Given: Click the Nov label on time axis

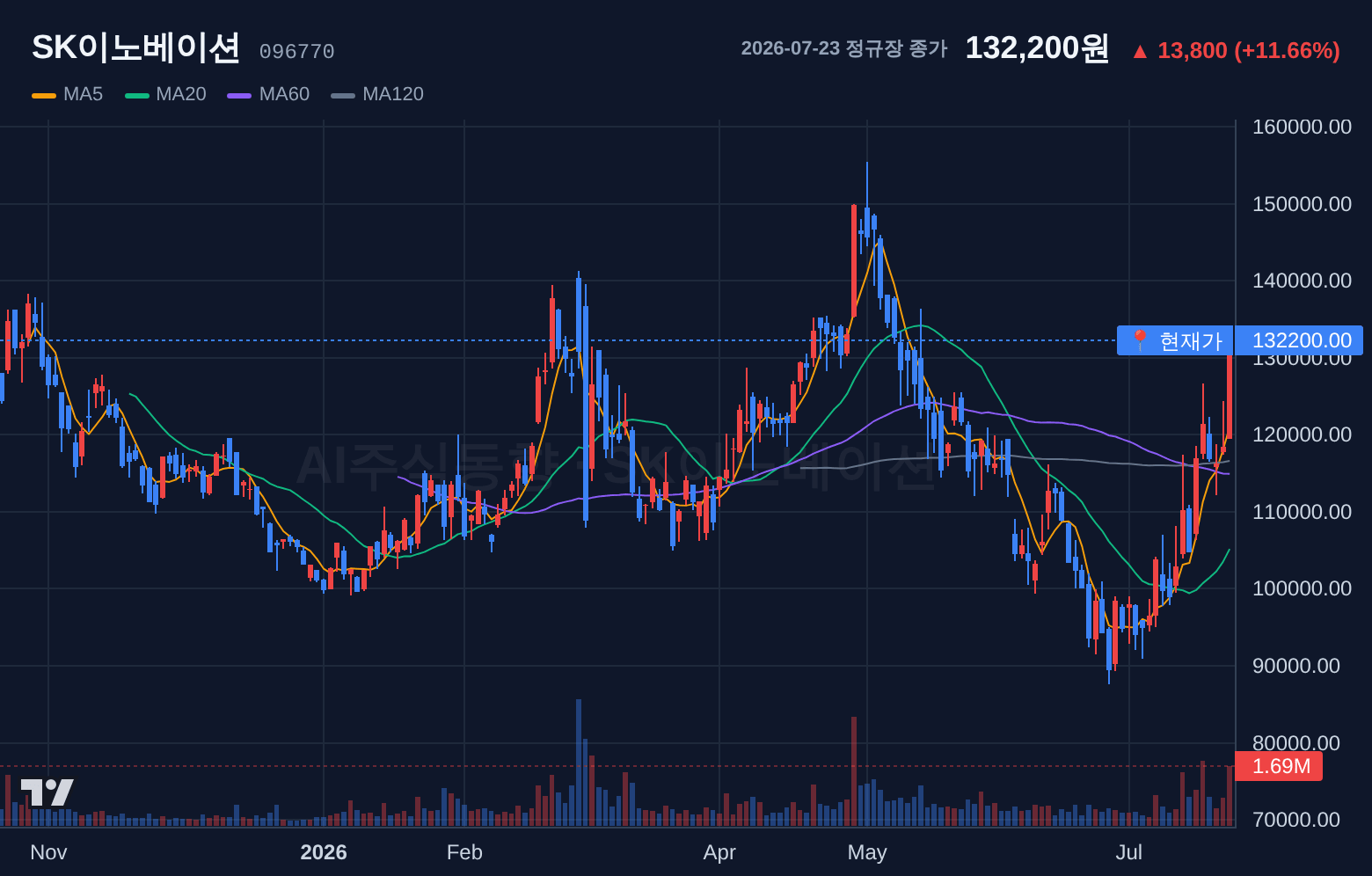Looking at the screenshot, I should (48, 852).
